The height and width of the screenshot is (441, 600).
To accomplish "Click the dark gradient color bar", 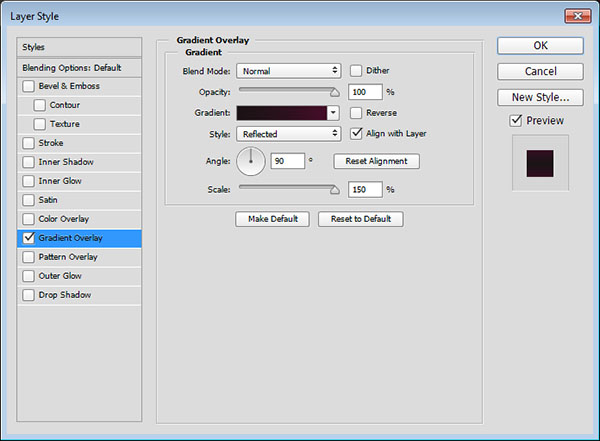I will pos(285,114).
